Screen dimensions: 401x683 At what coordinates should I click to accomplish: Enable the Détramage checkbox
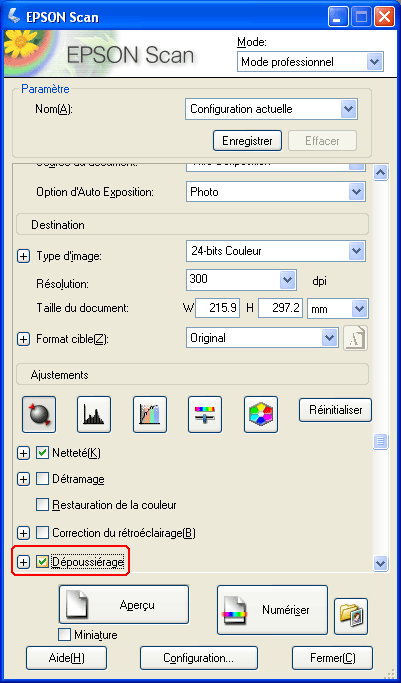tap(42, 479)
